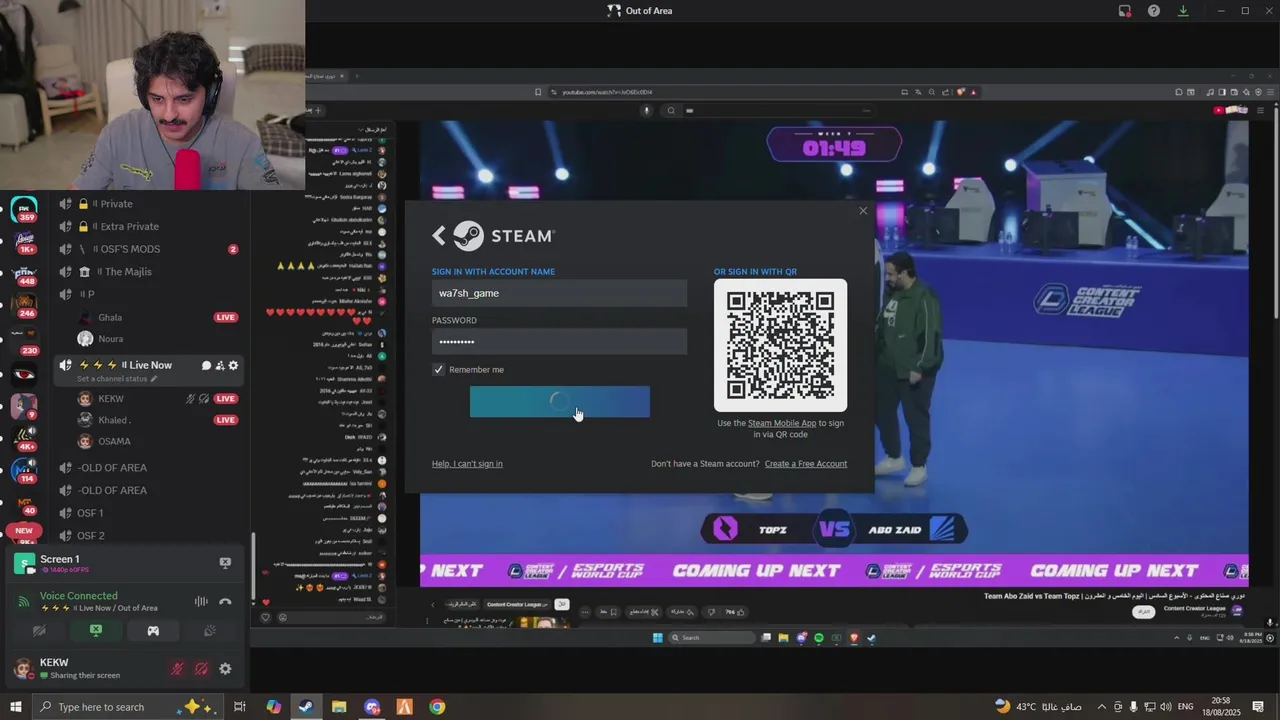Join the Extra Private voice channel
The width and height of the screenshot is (1280, 720).
click(x=150, y=227)
